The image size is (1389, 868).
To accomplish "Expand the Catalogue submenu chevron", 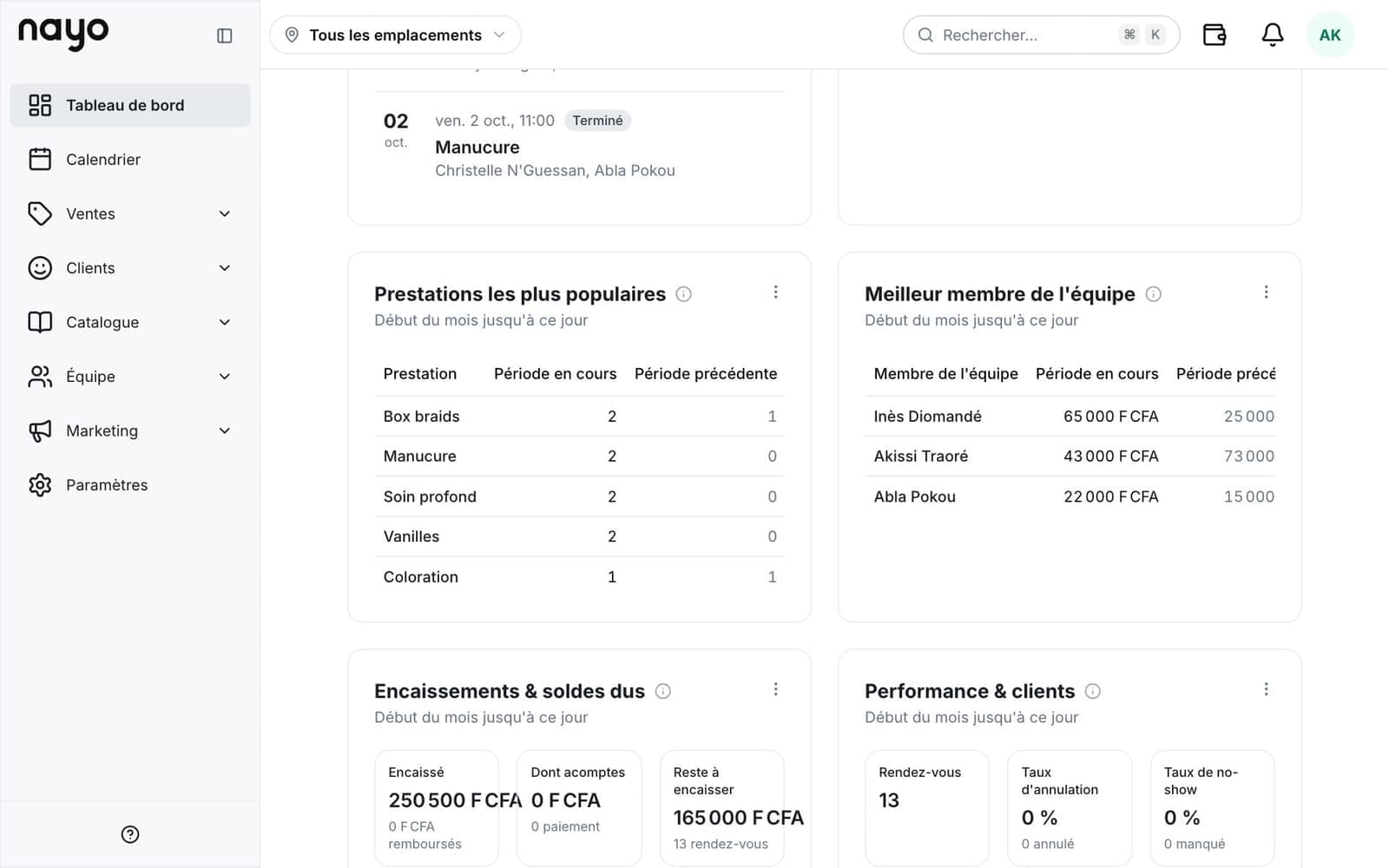I will pos(225,322).
